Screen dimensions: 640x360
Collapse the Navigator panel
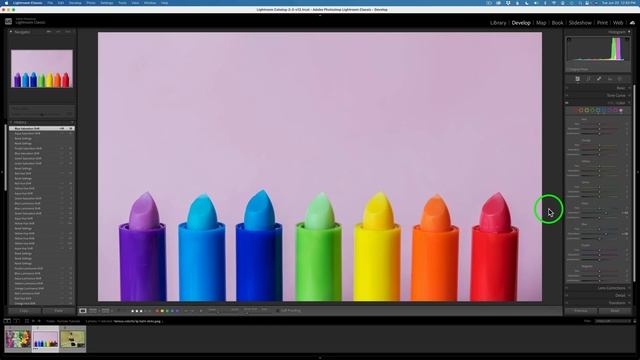tap(11, 32)
